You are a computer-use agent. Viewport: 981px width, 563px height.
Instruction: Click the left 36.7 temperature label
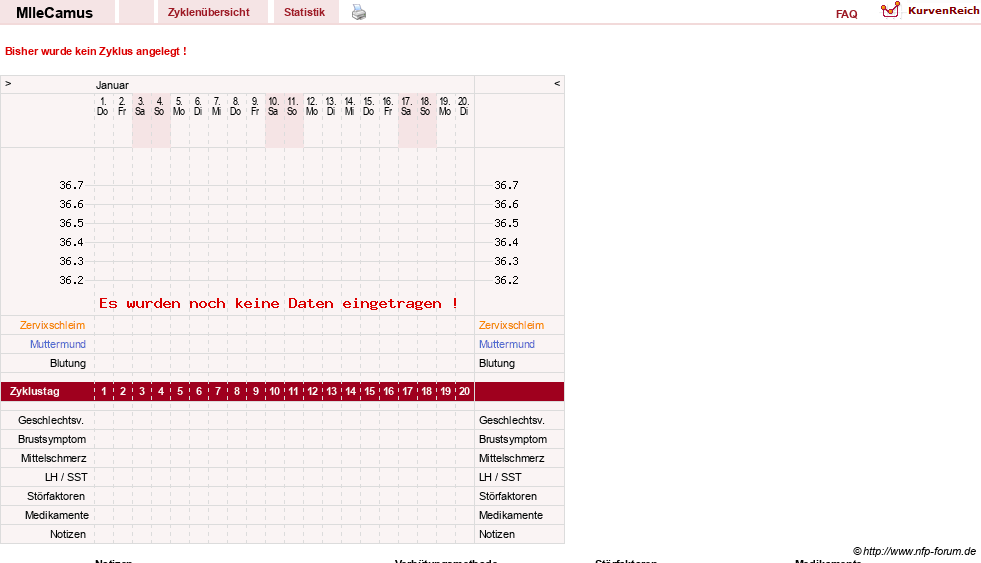click(x=71, y=185)
